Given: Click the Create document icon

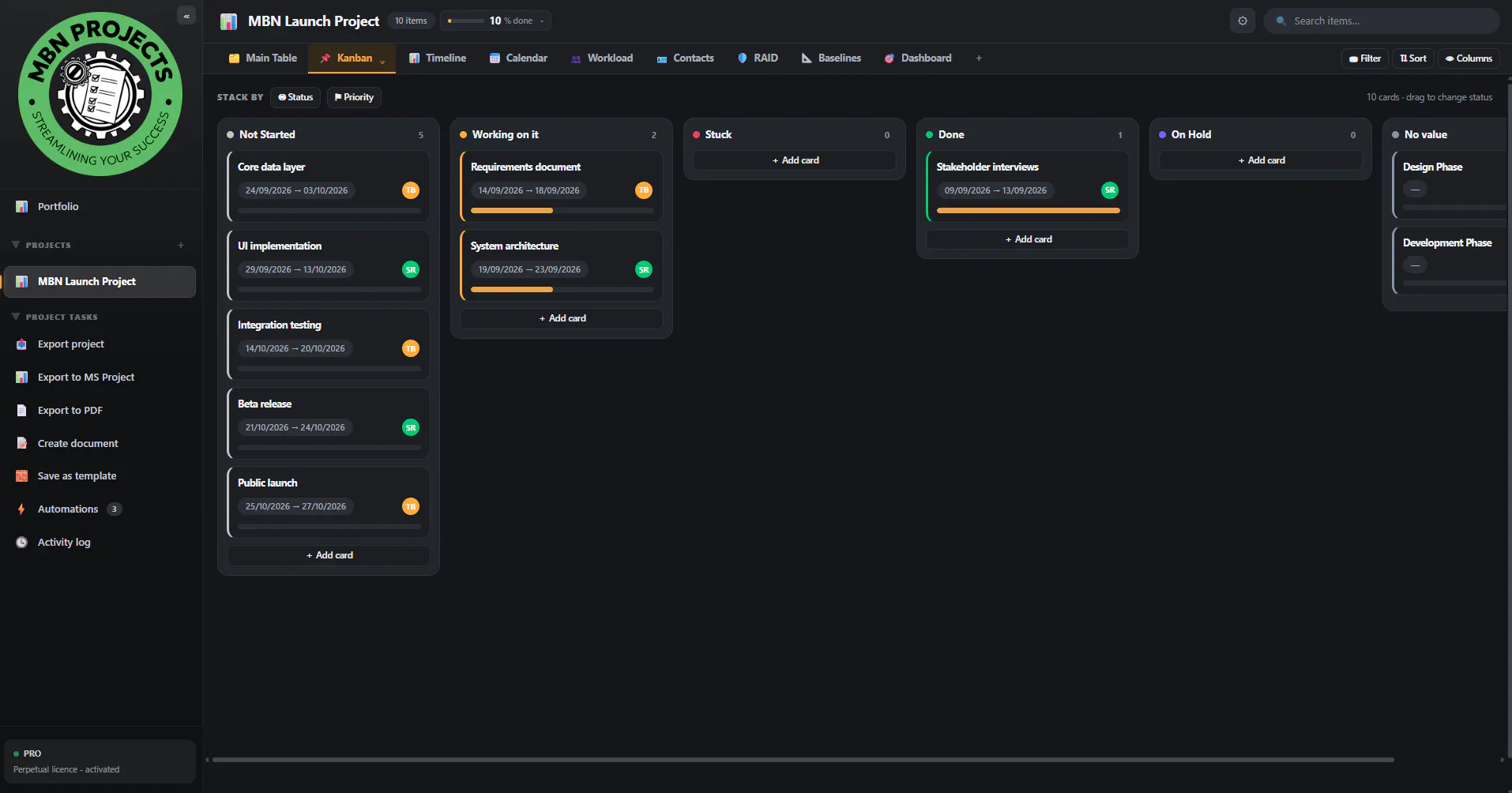Looking at the screenshot, I should [x=22, y=443].
